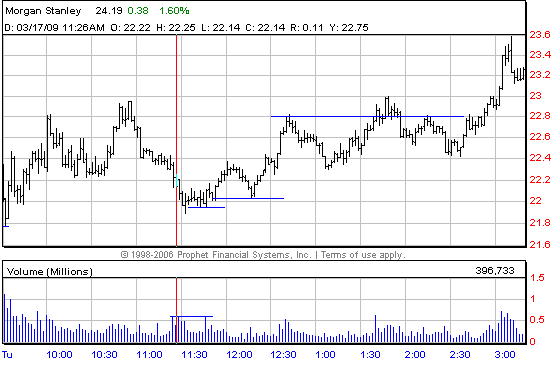This screenshot has width=559, height=371.
Task: Click the 'Tu' day label on time axis
Action: (7, 355)
